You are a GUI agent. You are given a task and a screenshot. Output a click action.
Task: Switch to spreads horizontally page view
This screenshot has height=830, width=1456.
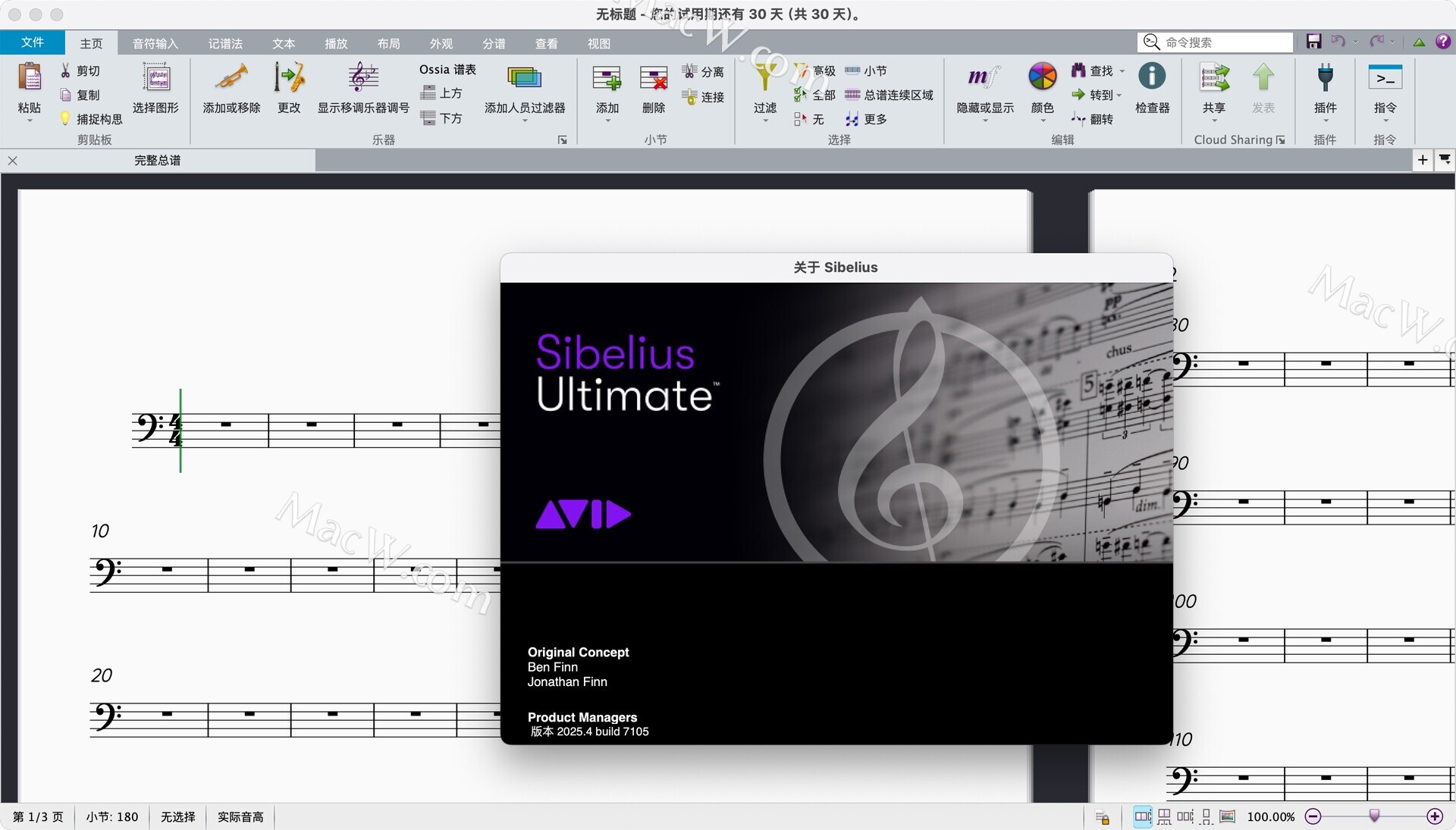pyautogui.click(x=1142, y=816)
